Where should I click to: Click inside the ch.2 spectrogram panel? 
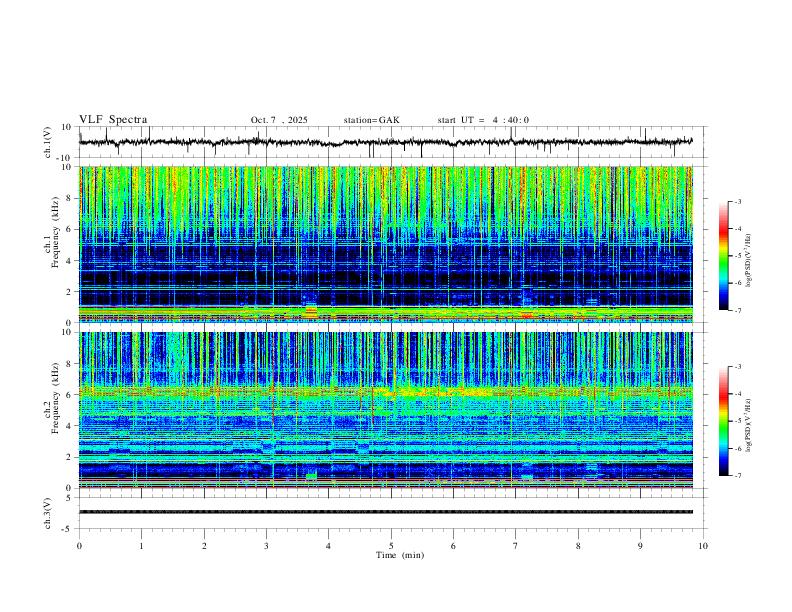coord(386,410)
